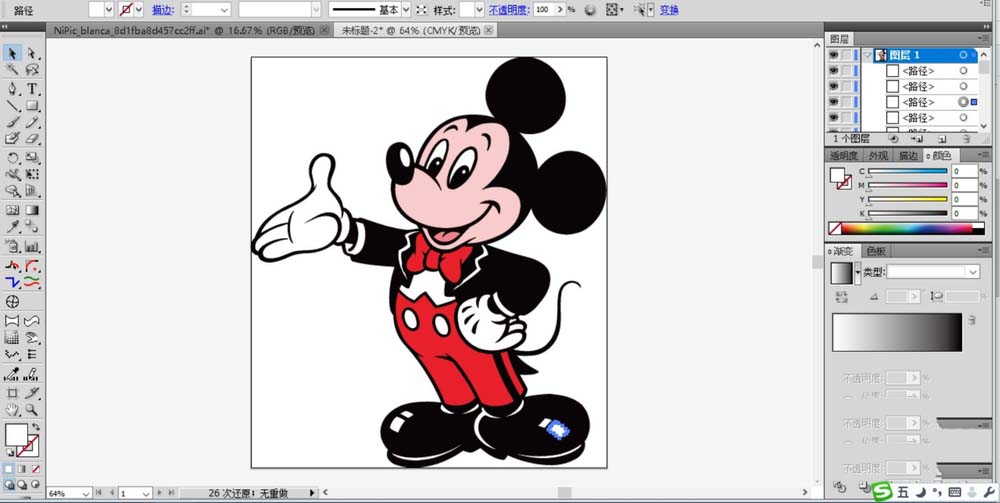Open the stroke color dropdown in control bar

click(x=138, y=10)
